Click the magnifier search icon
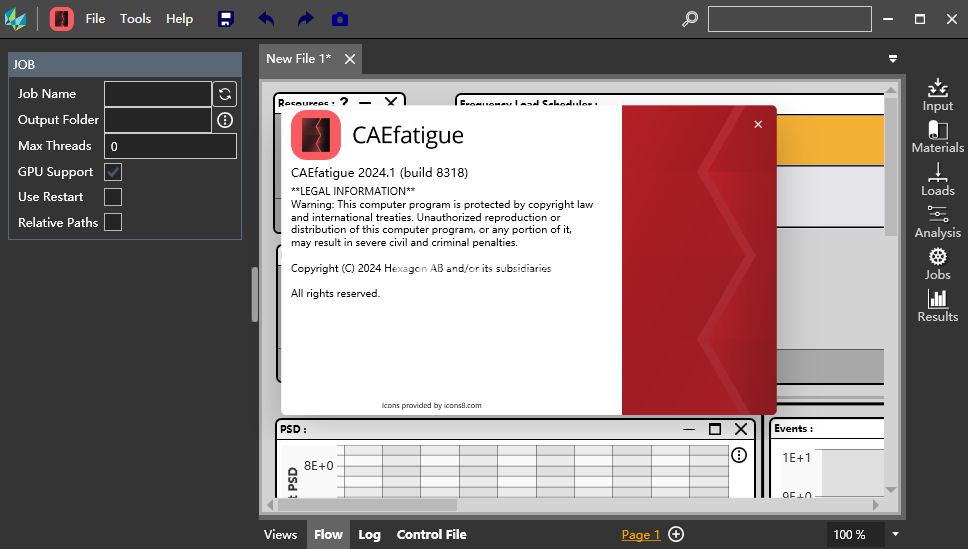The width and height of the screenshot is (968, 549). [690, 19]
